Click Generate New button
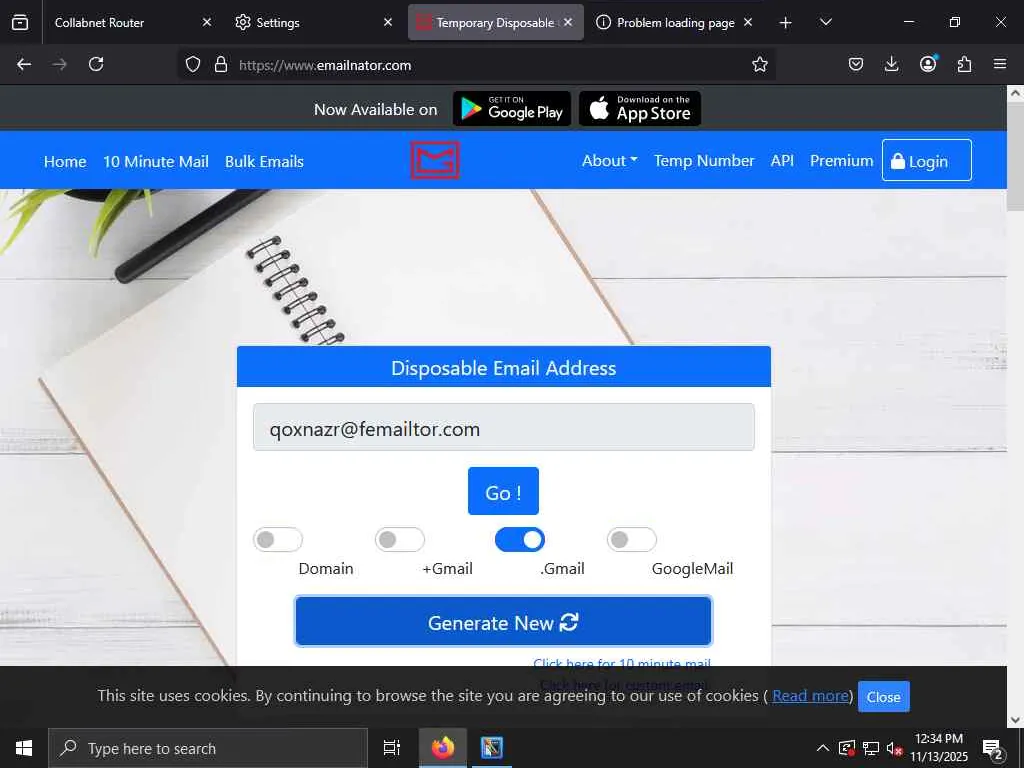1024x768 pixels. (503, 621)
